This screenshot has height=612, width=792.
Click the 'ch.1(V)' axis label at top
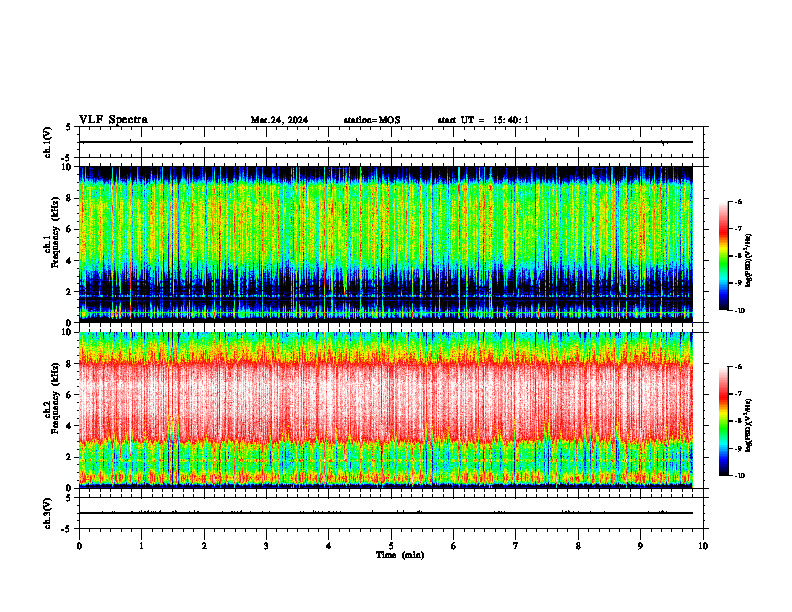click(48, 142)
